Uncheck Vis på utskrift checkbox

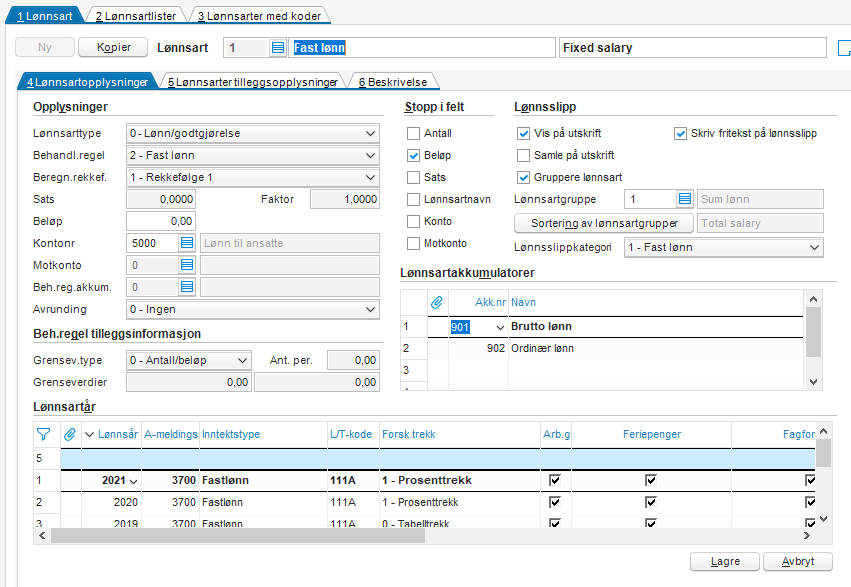(x=524, y=133)
